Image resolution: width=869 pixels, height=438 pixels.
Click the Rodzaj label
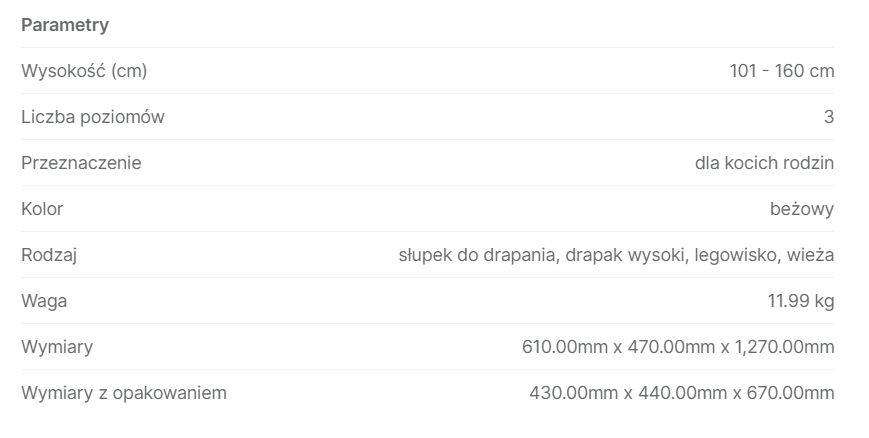point(49,255)
